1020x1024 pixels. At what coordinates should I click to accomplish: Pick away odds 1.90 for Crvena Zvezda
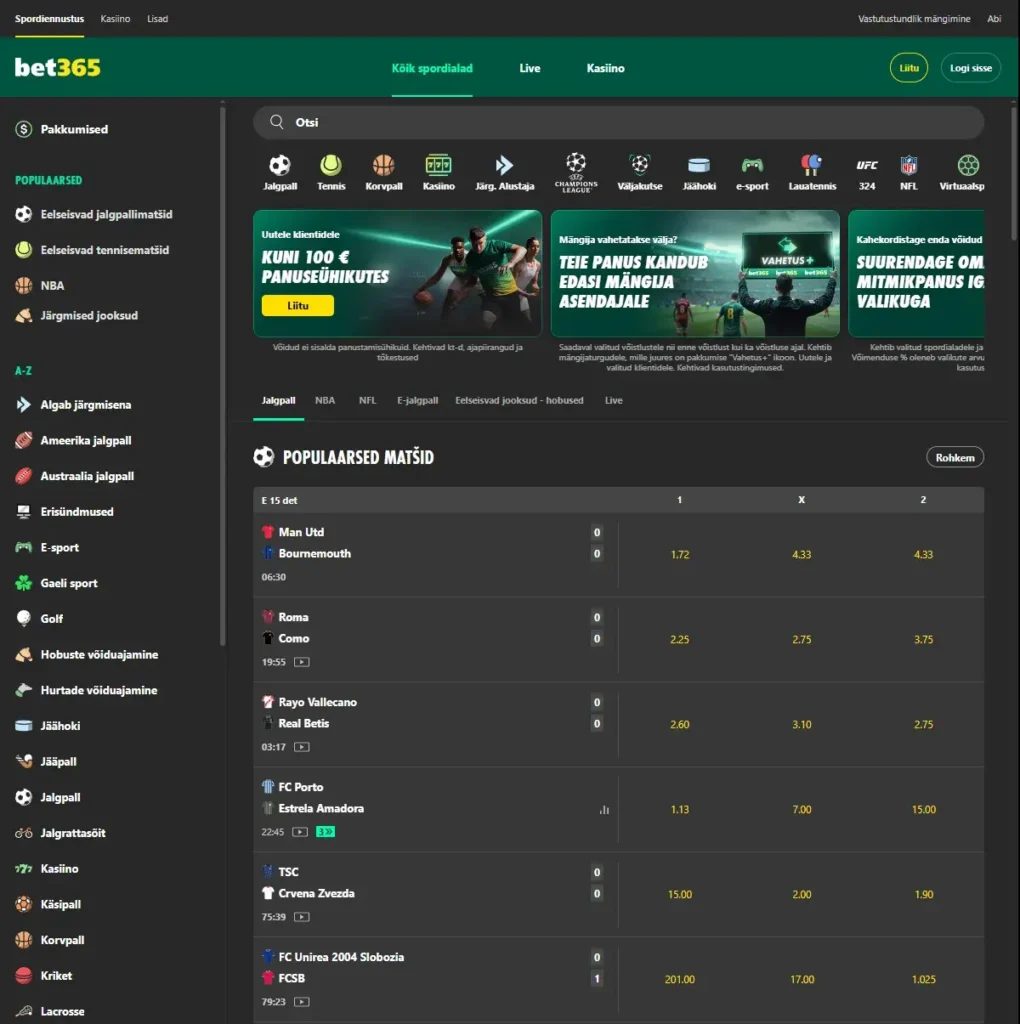(x=923, y=895)
